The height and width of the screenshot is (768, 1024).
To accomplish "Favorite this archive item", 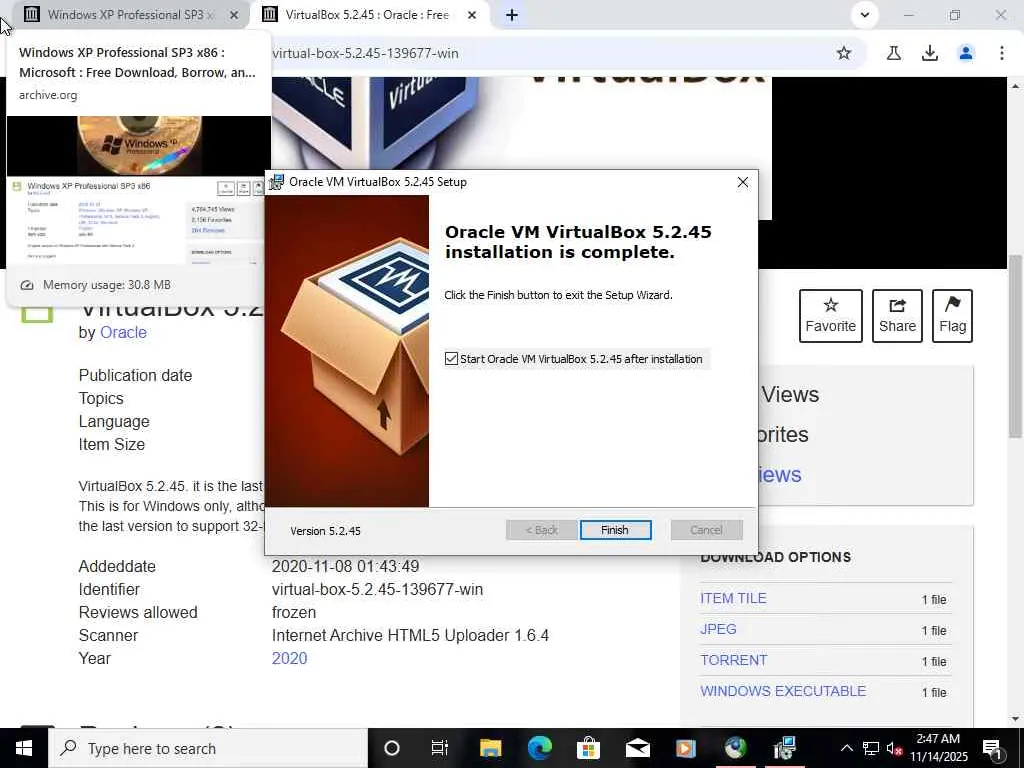I will point(831,316).
